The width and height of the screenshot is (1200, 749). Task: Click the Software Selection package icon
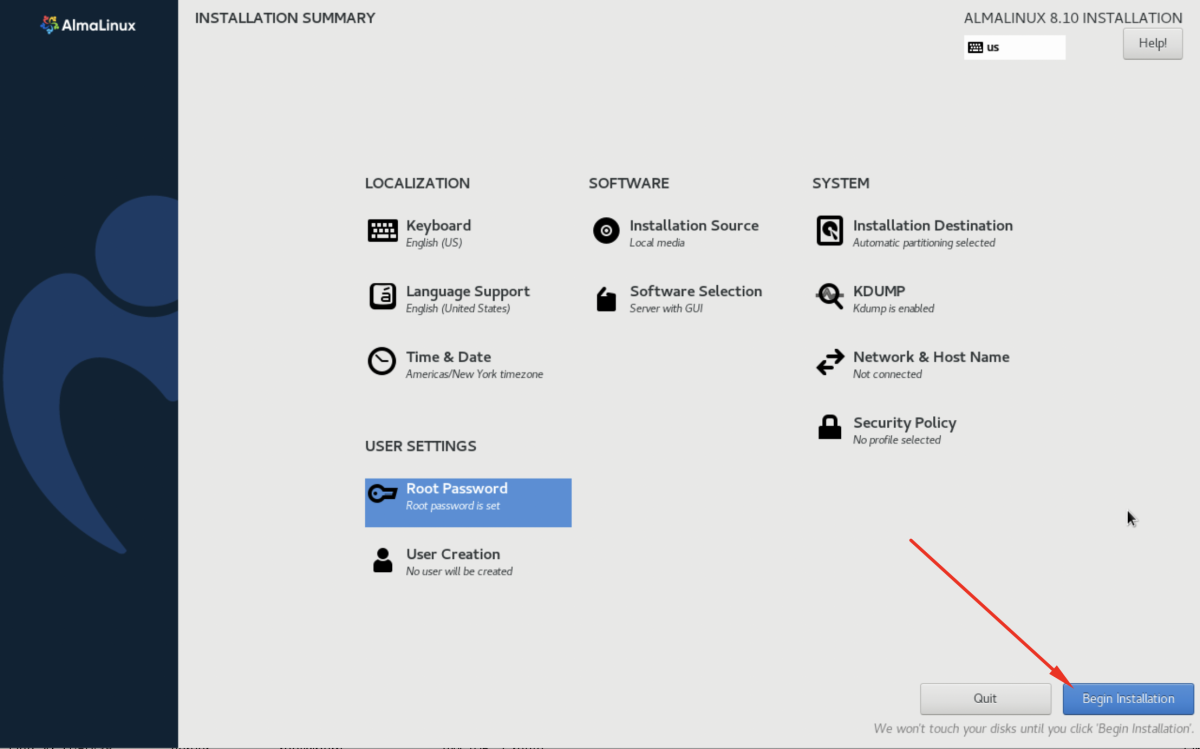click(606, 299)
